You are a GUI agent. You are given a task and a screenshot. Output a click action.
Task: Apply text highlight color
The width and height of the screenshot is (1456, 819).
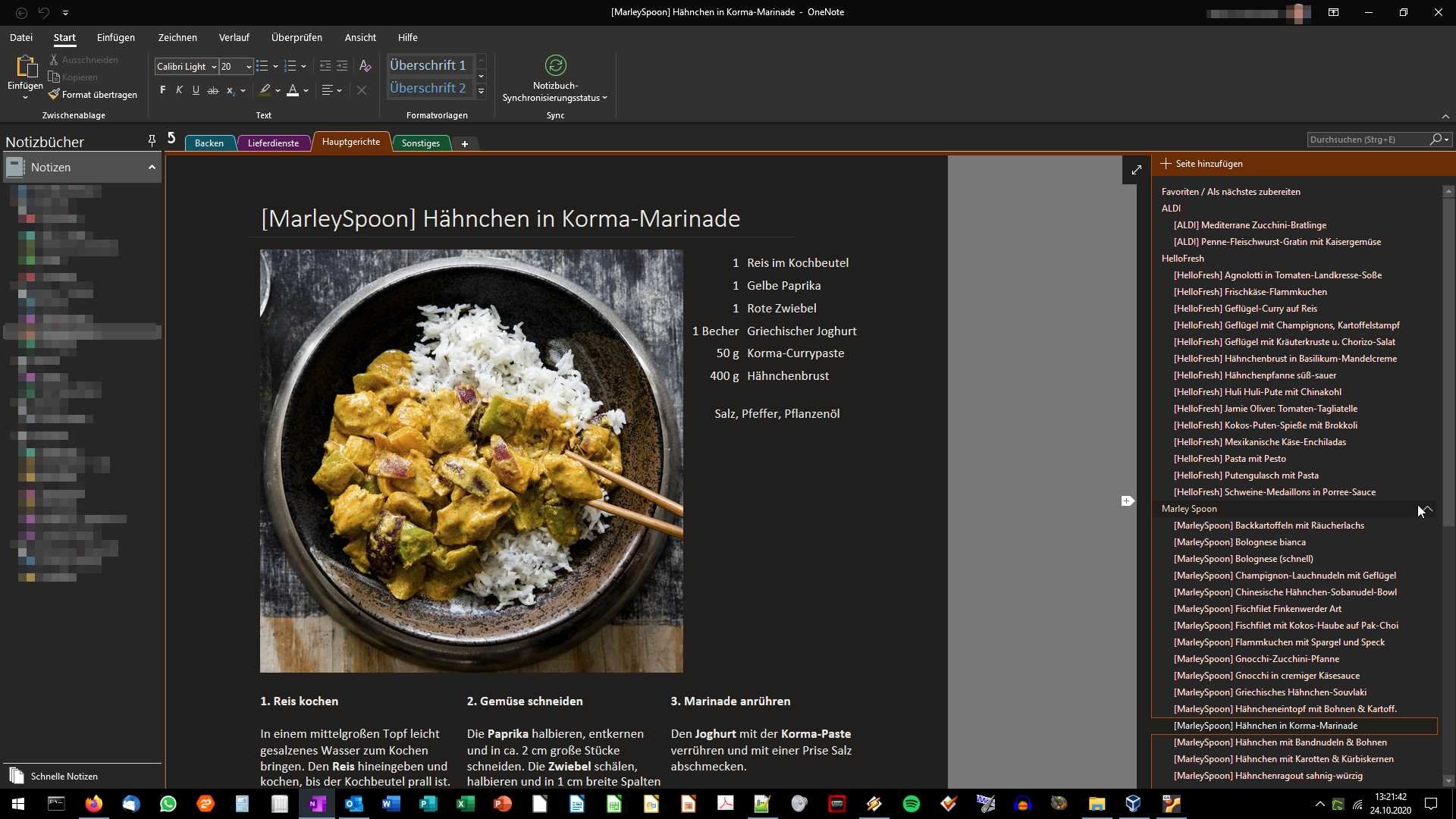pyautogui.click(x=265, y=90)
